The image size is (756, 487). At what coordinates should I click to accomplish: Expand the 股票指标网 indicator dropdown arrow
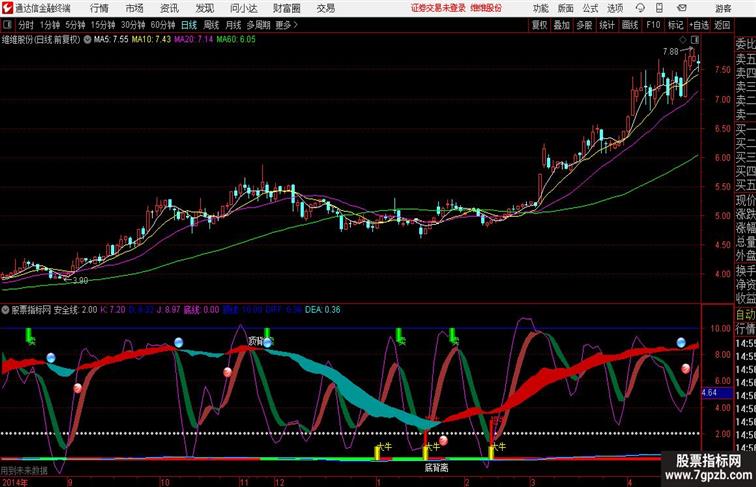click(x=5, y=310)
